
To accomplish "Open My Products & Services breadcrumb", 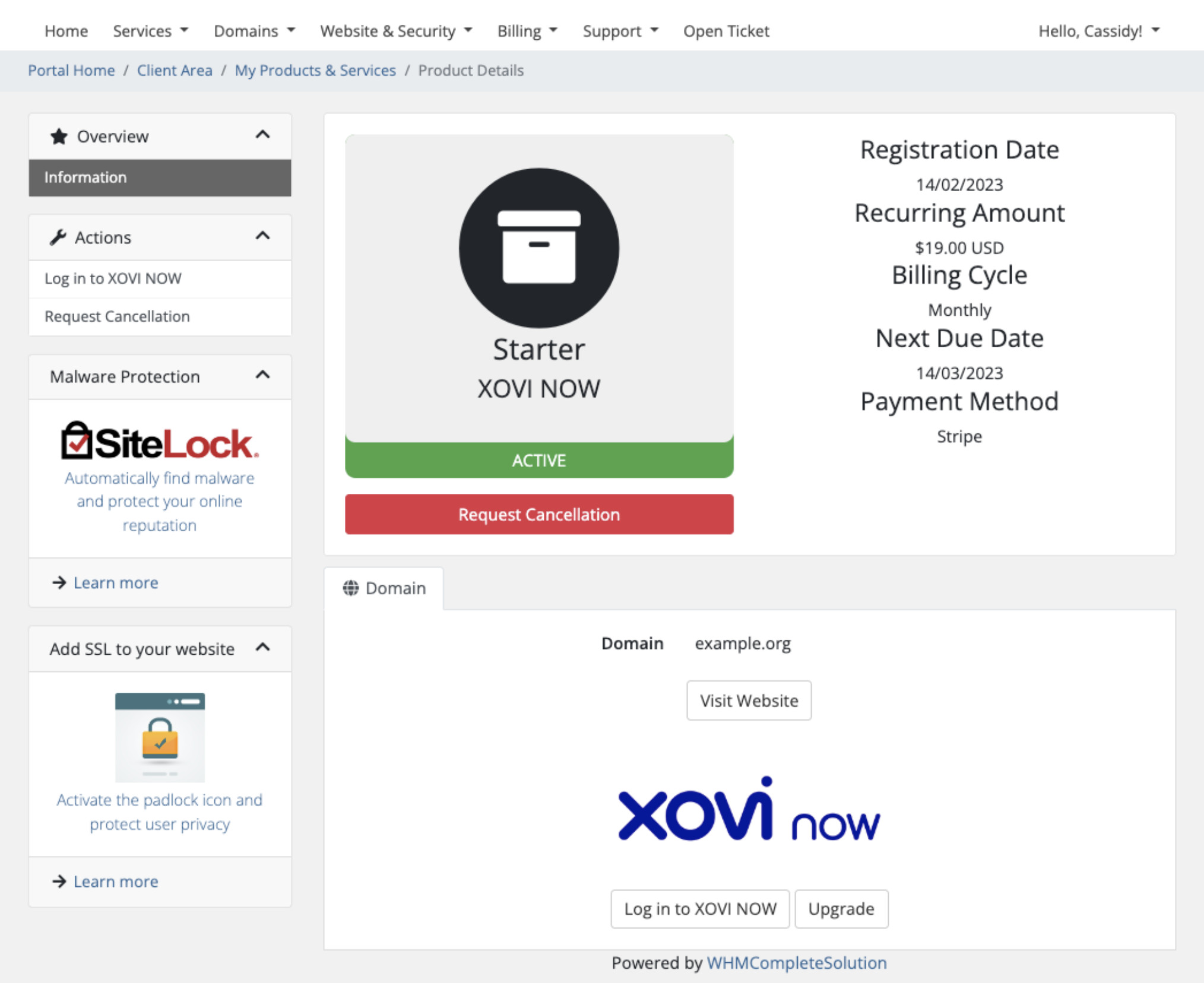I will click(x=315, y=70).
